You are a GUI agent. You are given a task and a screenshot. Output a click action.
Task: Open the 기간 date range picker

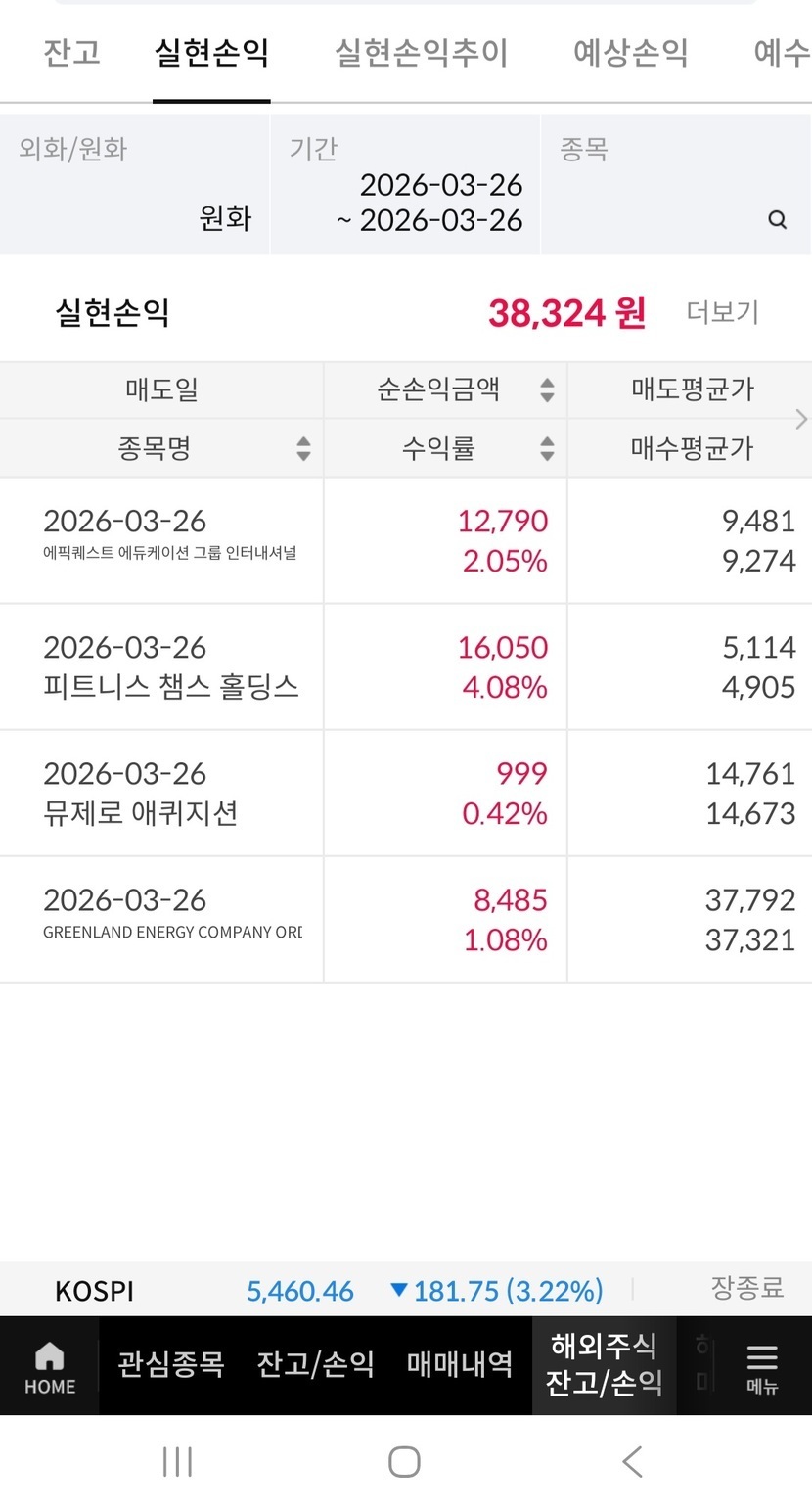(x=405, y=185)
